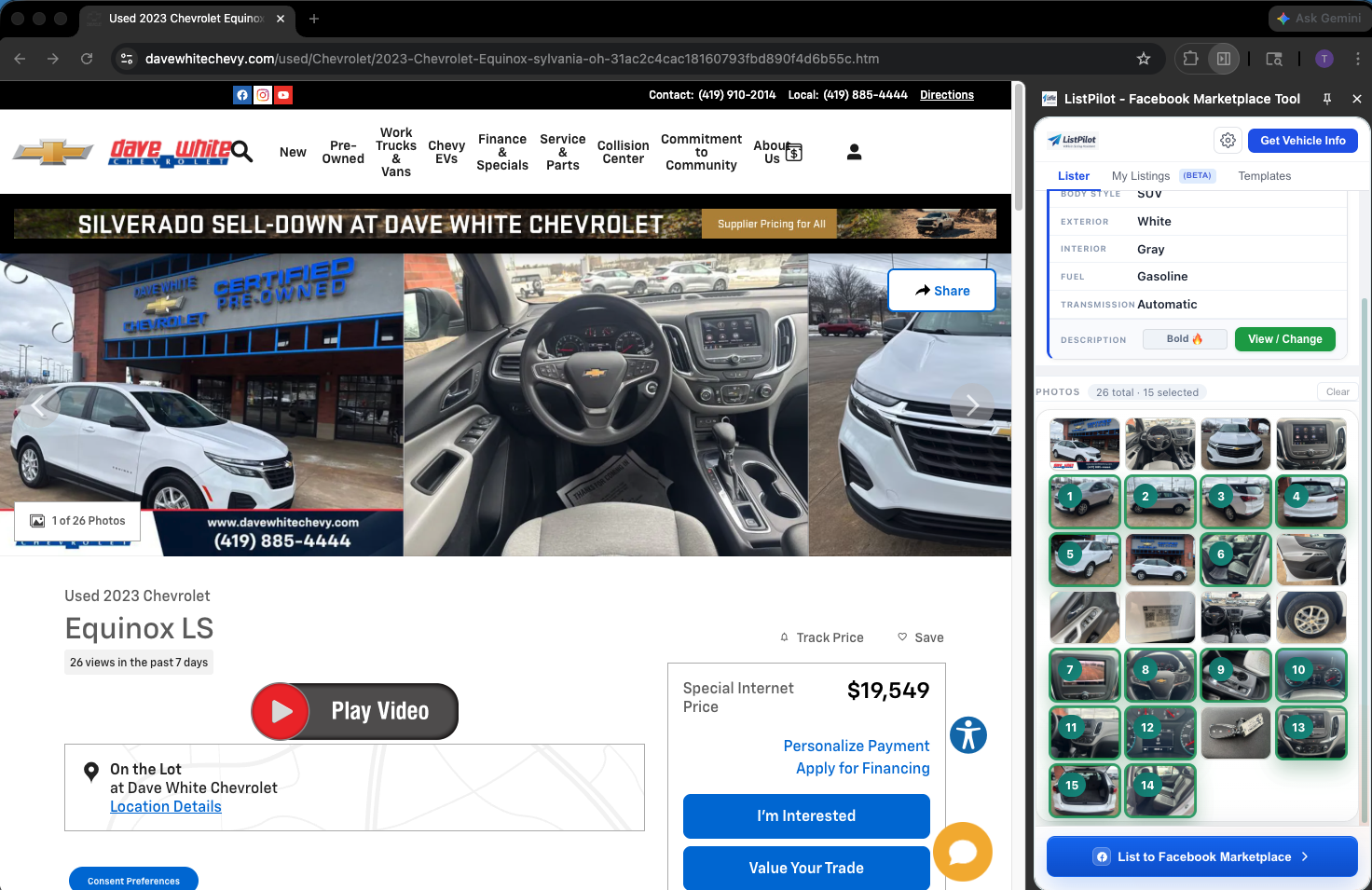Open the orange live chat bubble
The image size is (1372, 890).
[963, 852]
